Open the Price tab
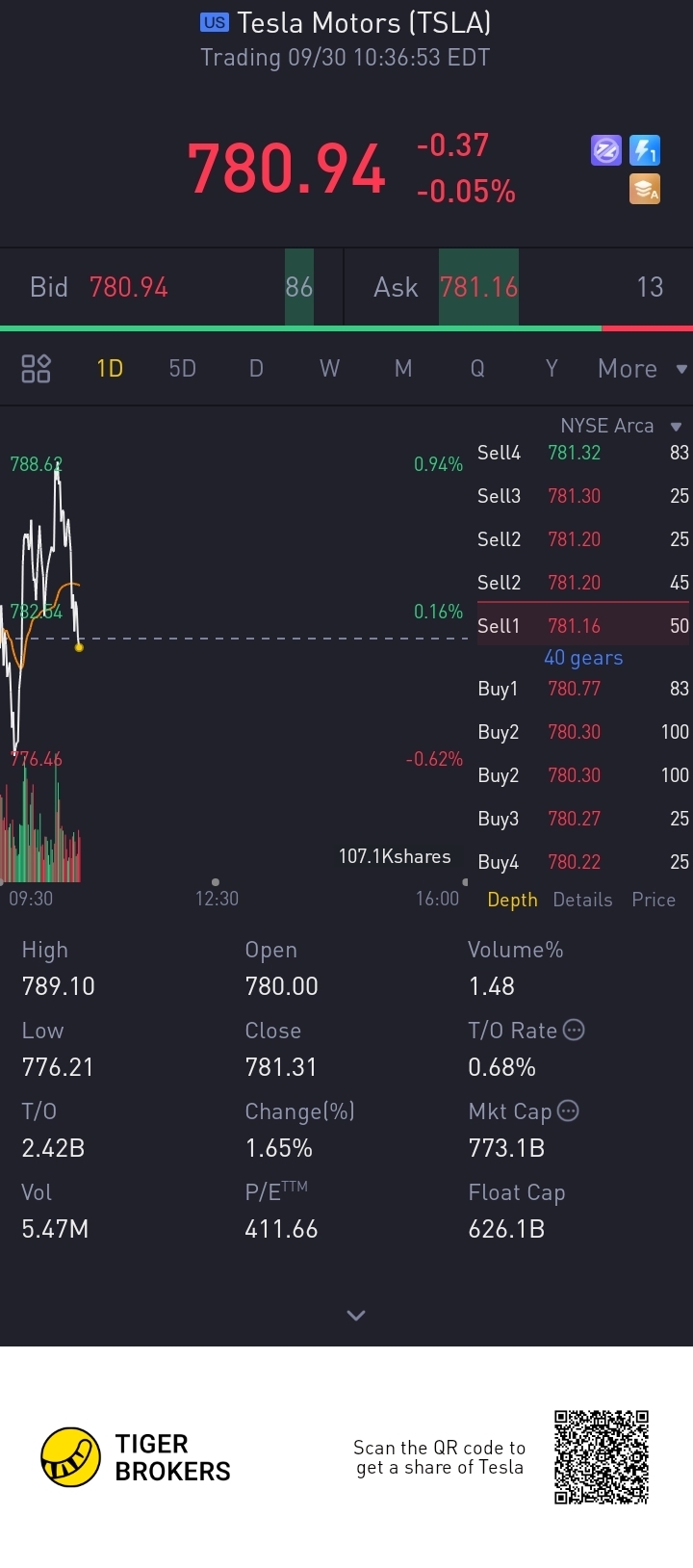 coord(654,900)
